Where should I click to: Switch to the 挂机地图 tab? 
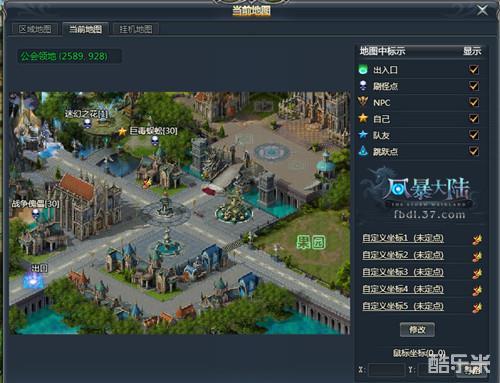click(136, 29)
